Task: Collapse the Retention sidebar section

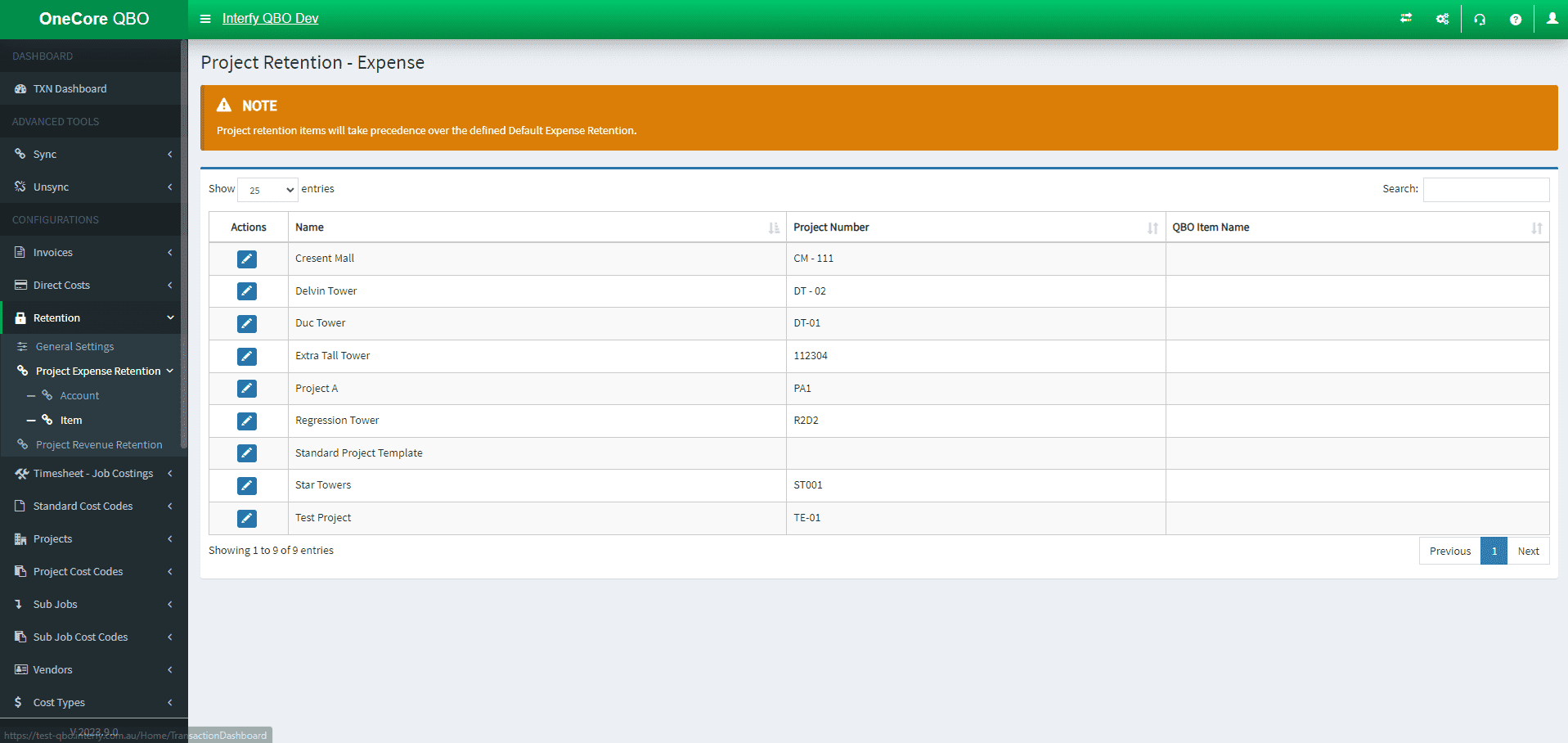Action: (90, 318)
